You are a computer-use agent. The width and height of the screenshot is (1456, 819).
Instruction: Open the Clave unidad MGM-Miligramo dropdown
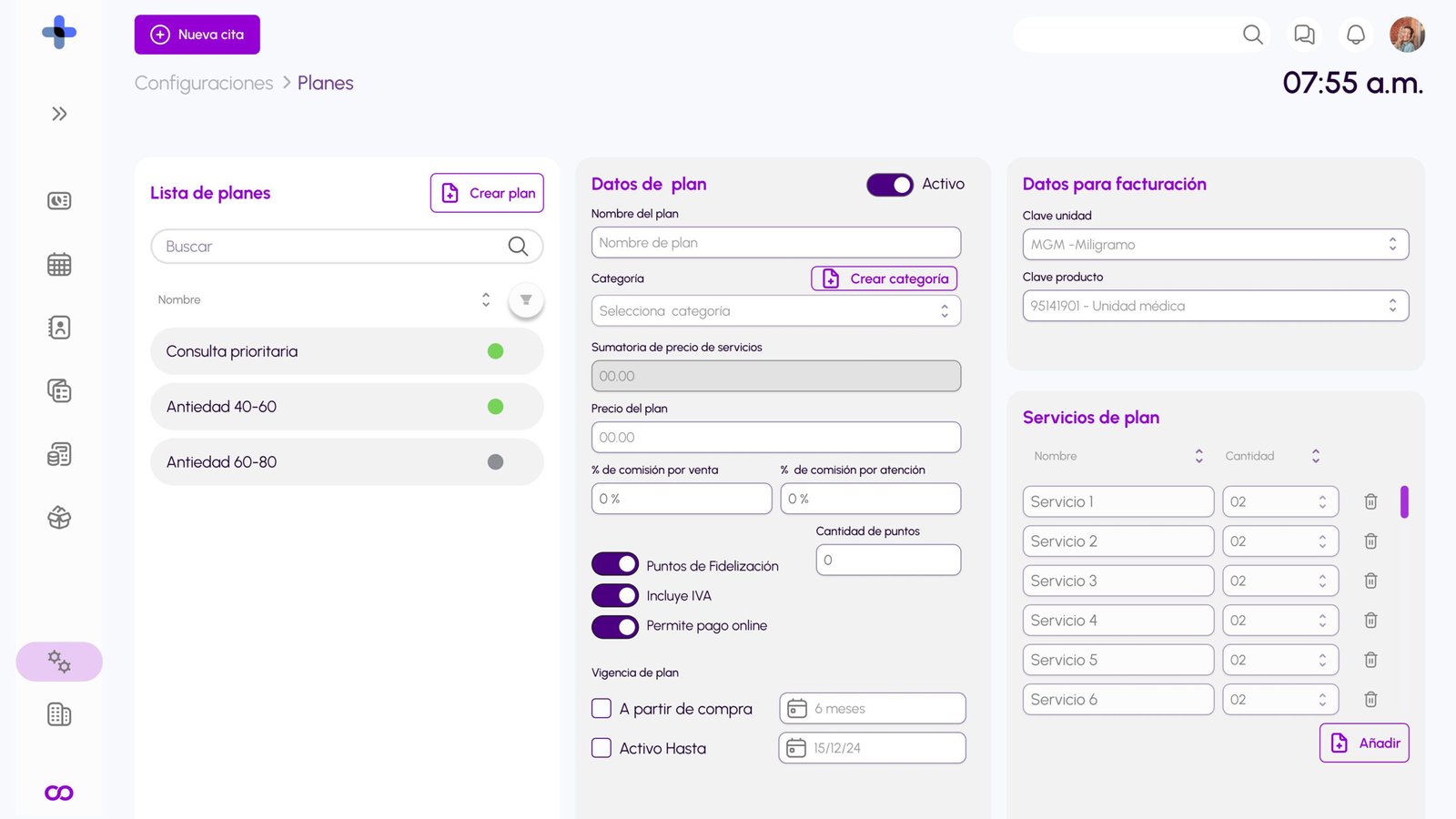[x=1215, y=244]
